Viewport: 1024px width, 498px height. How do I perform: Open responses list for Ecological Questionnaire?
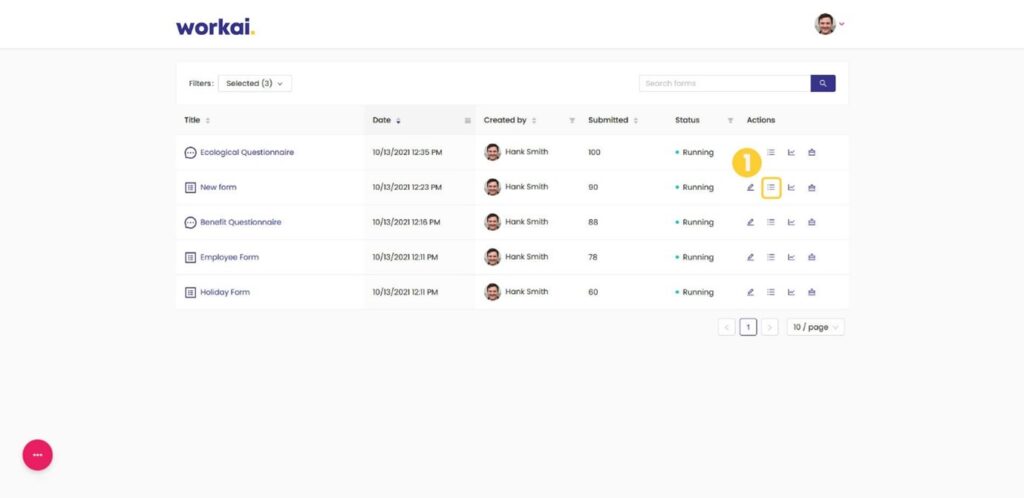(x=771, y=152)
